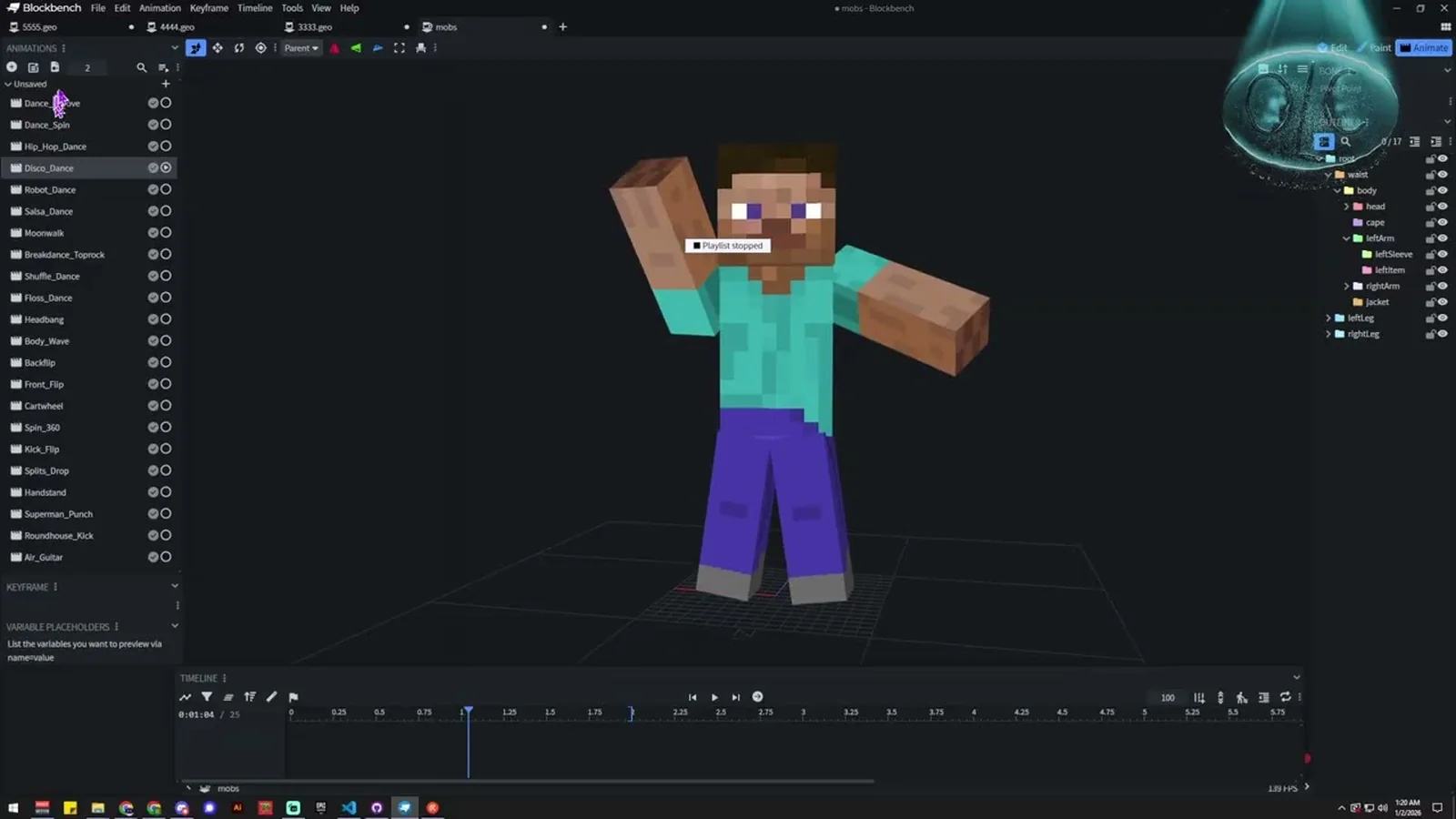Viewport: 1456px width, 819px height.
Task: Click the search icon in Animations panel
Action: point(141,67)
